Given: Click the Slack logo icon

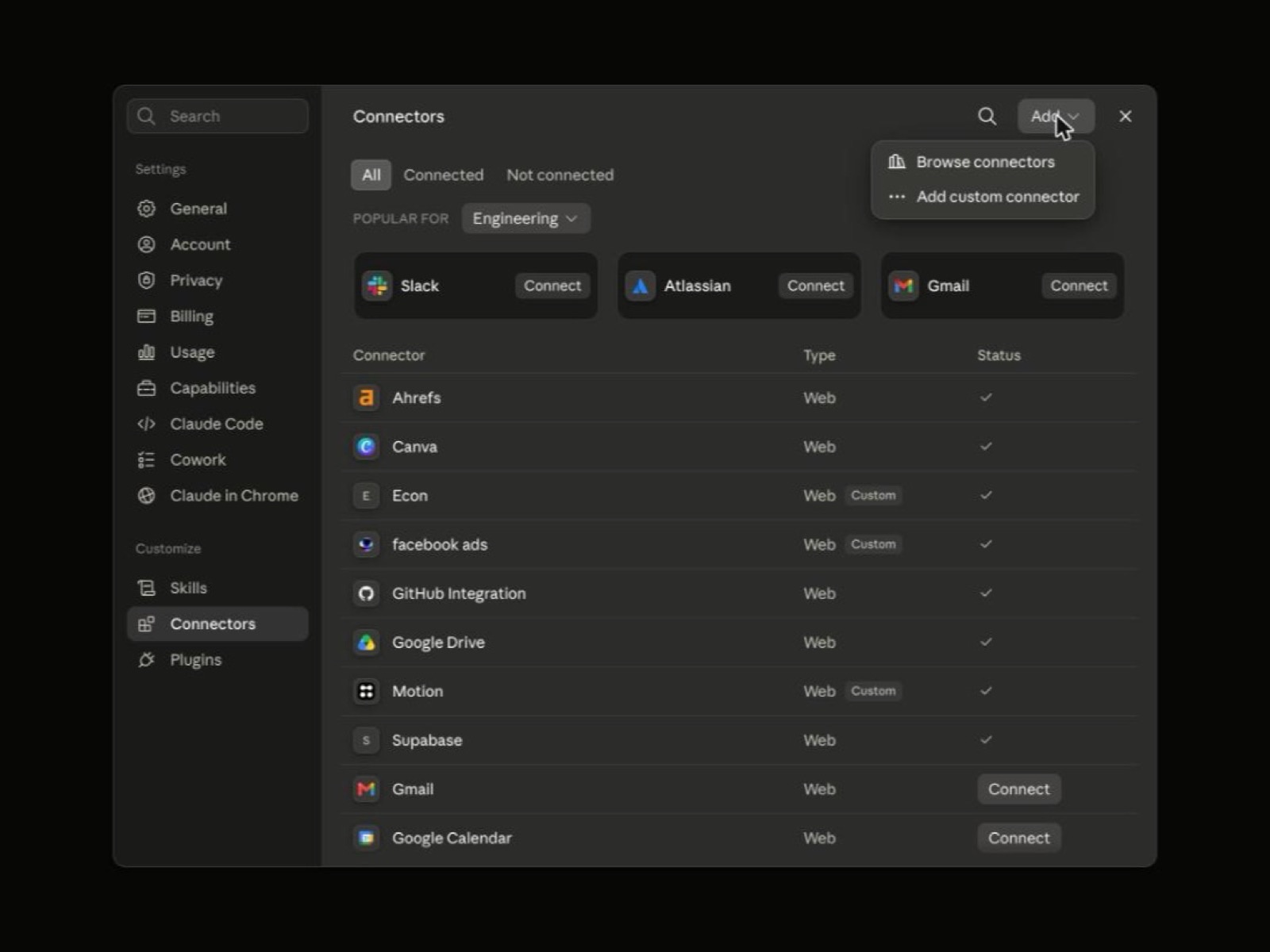Looking at the screenshot, I should click(377, 286).
